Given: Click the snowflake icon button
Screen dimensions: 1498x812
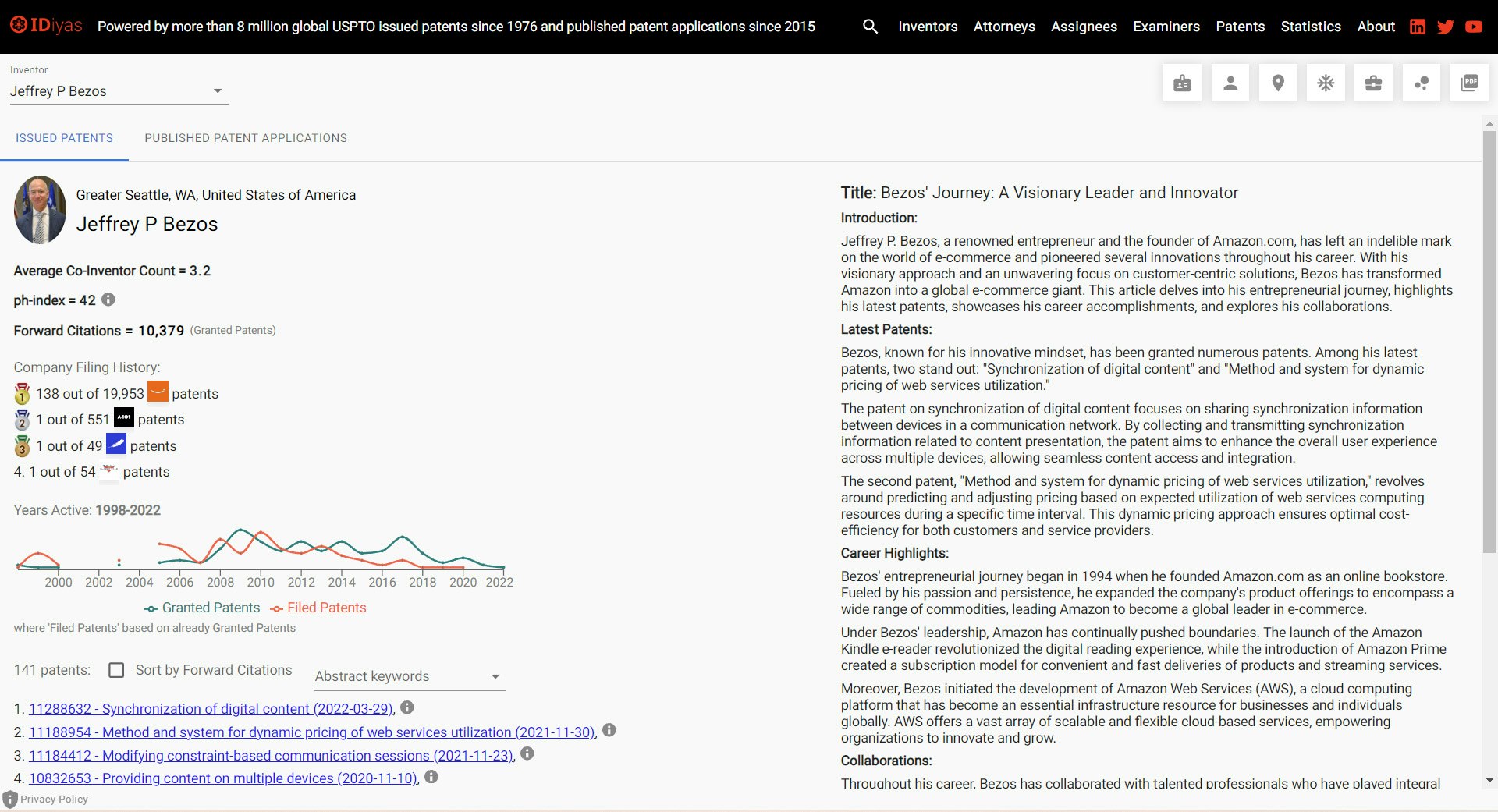Looking at the screenshot, I should 1326,83.
